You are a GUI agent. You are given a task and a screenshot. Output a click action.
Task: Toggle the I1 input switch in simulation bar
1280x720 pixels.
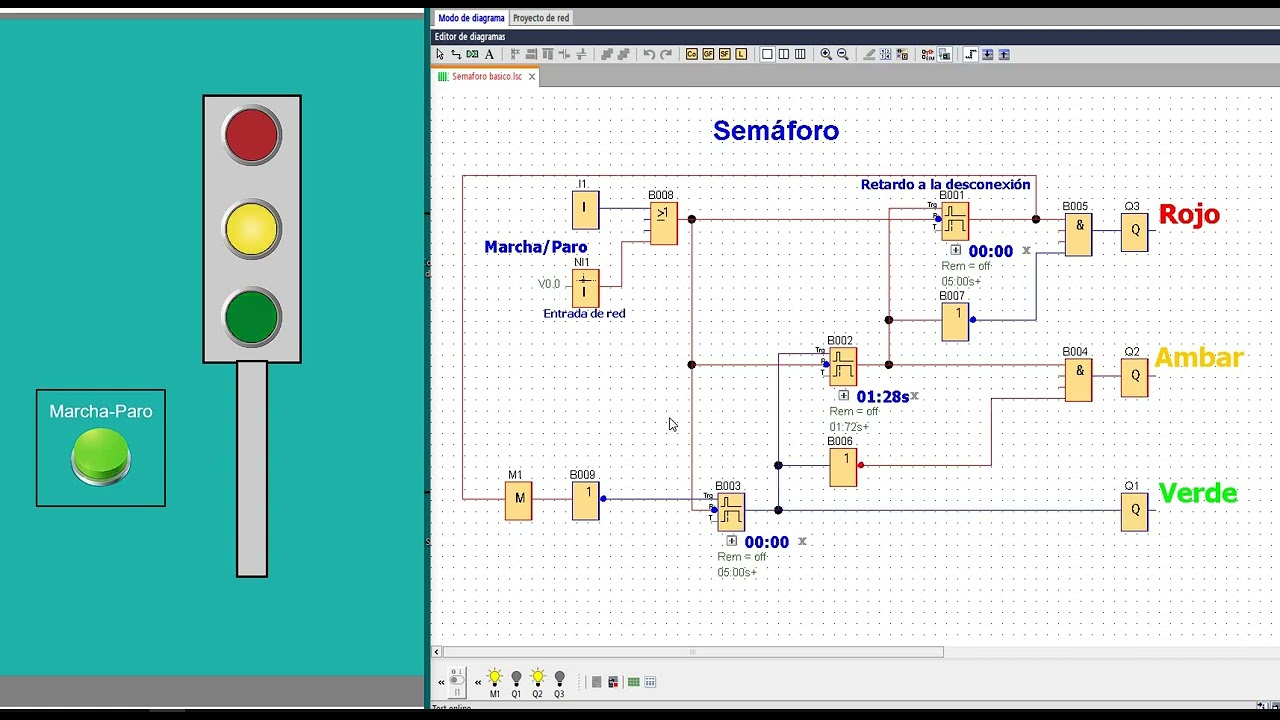(x=457, y=682)
